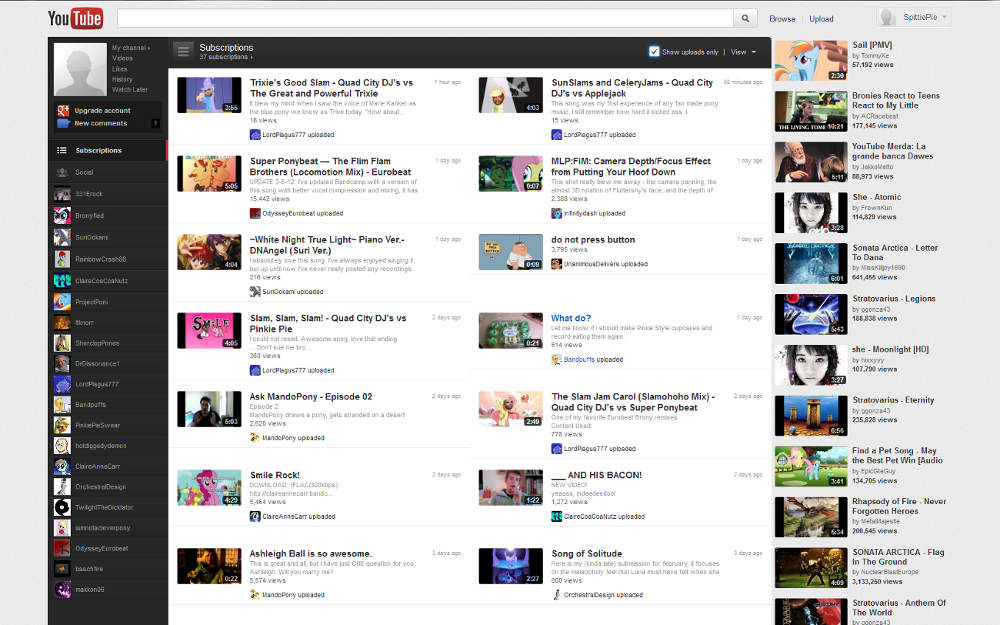Screen dimensions: 1000x625
Task: Open Ashleigh Ball is so awesome title
Action: (311, 554)
